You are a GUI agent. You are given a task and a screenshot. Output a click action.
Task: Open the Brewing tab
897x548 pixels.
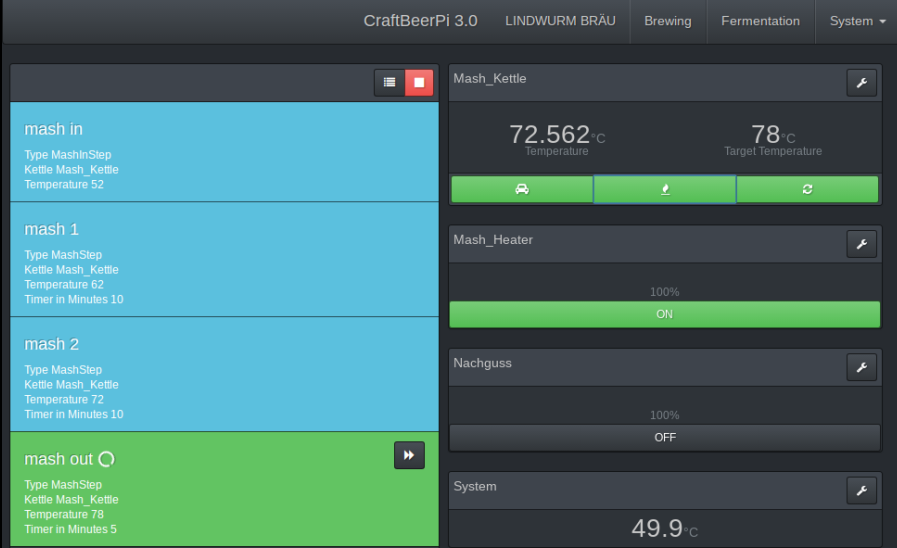click(667, 21)
